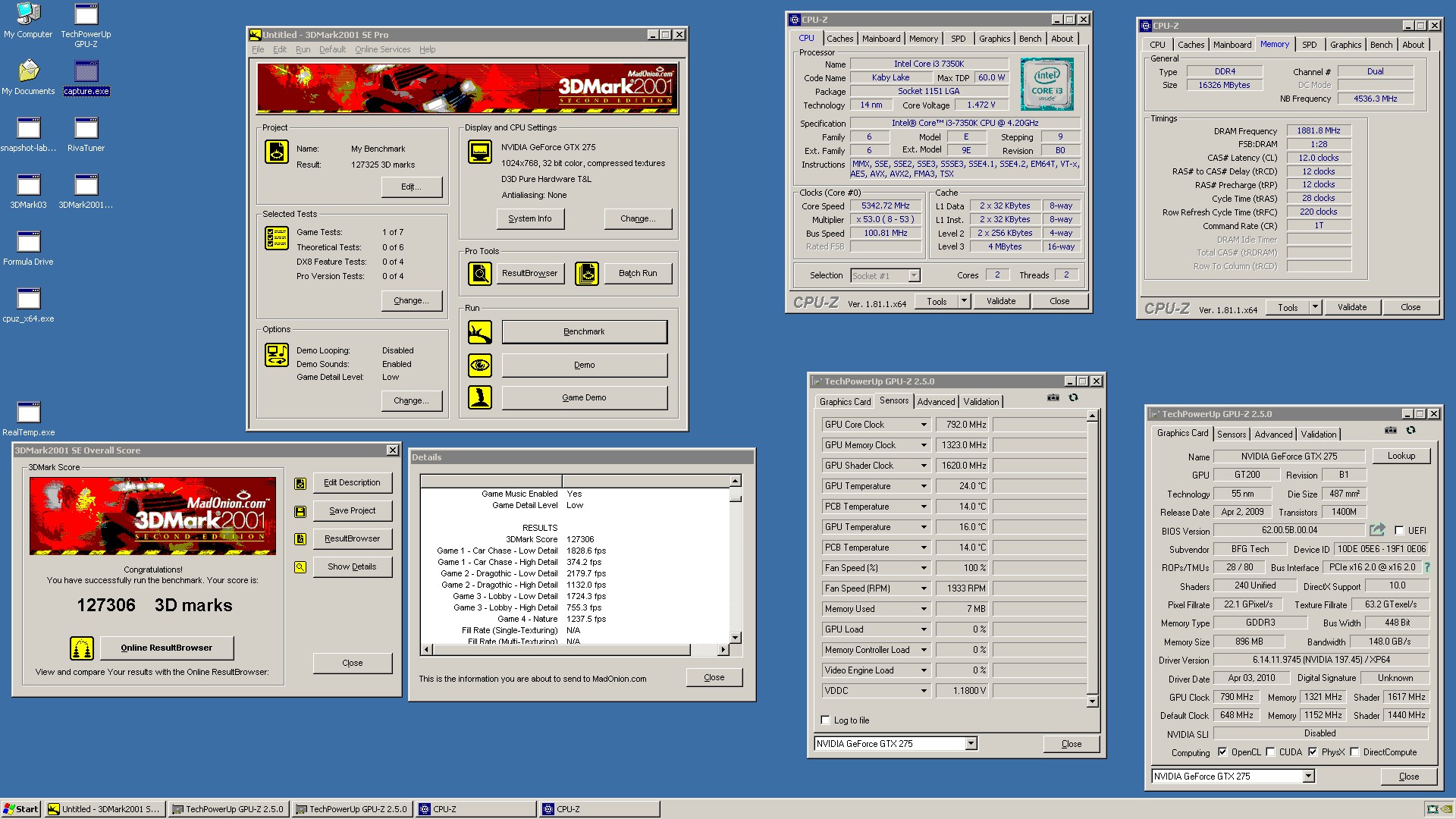Toggle the UEFI checkbox in GPU-Z
The width and height of the screenshot is (1456, 819).
click(x=1399, y=531)
